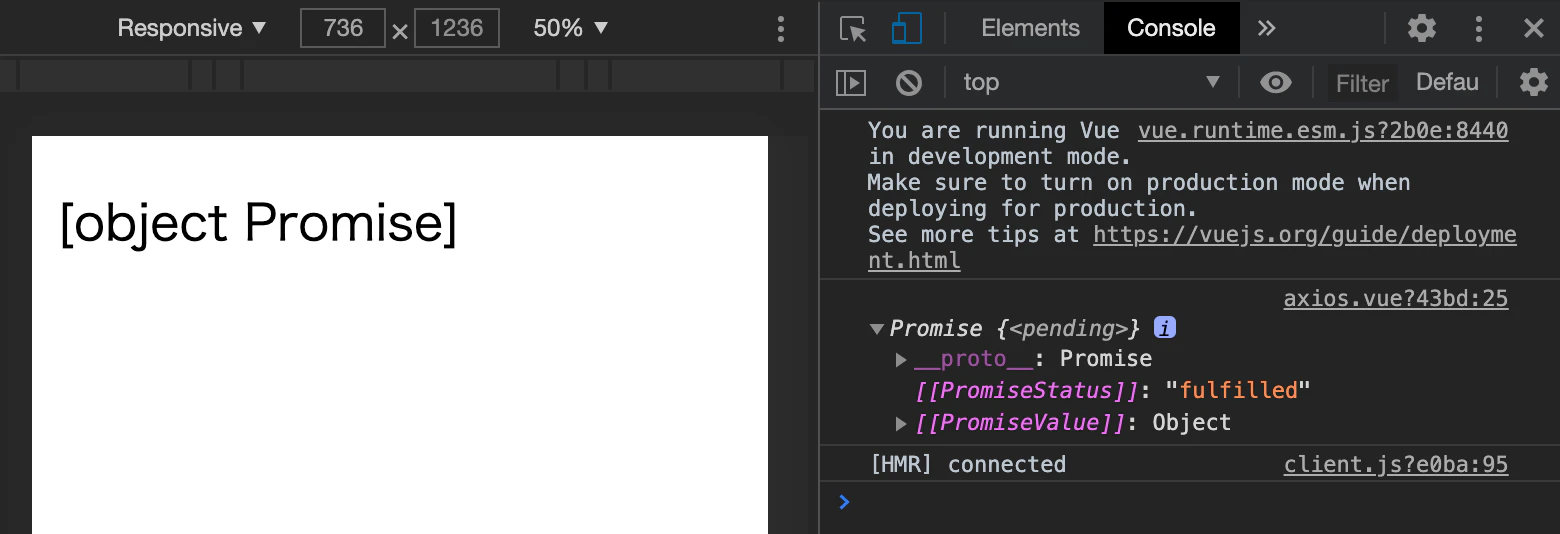The width and height of the screenshot is (1560, 534).
Task: Expand the __proto__ Promise entry
Action: (901, 359)
